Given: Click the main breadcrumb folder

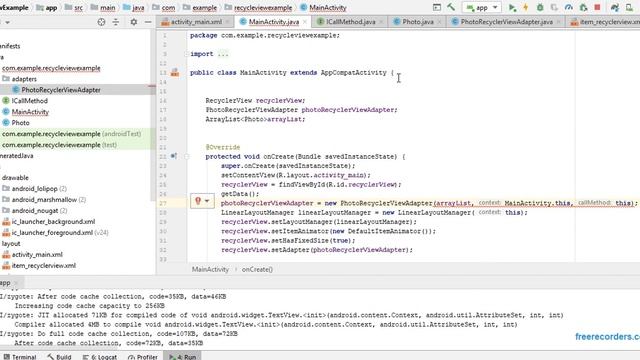Looking at the screenshot, I should pyautogui.click(x=103, y=8).
